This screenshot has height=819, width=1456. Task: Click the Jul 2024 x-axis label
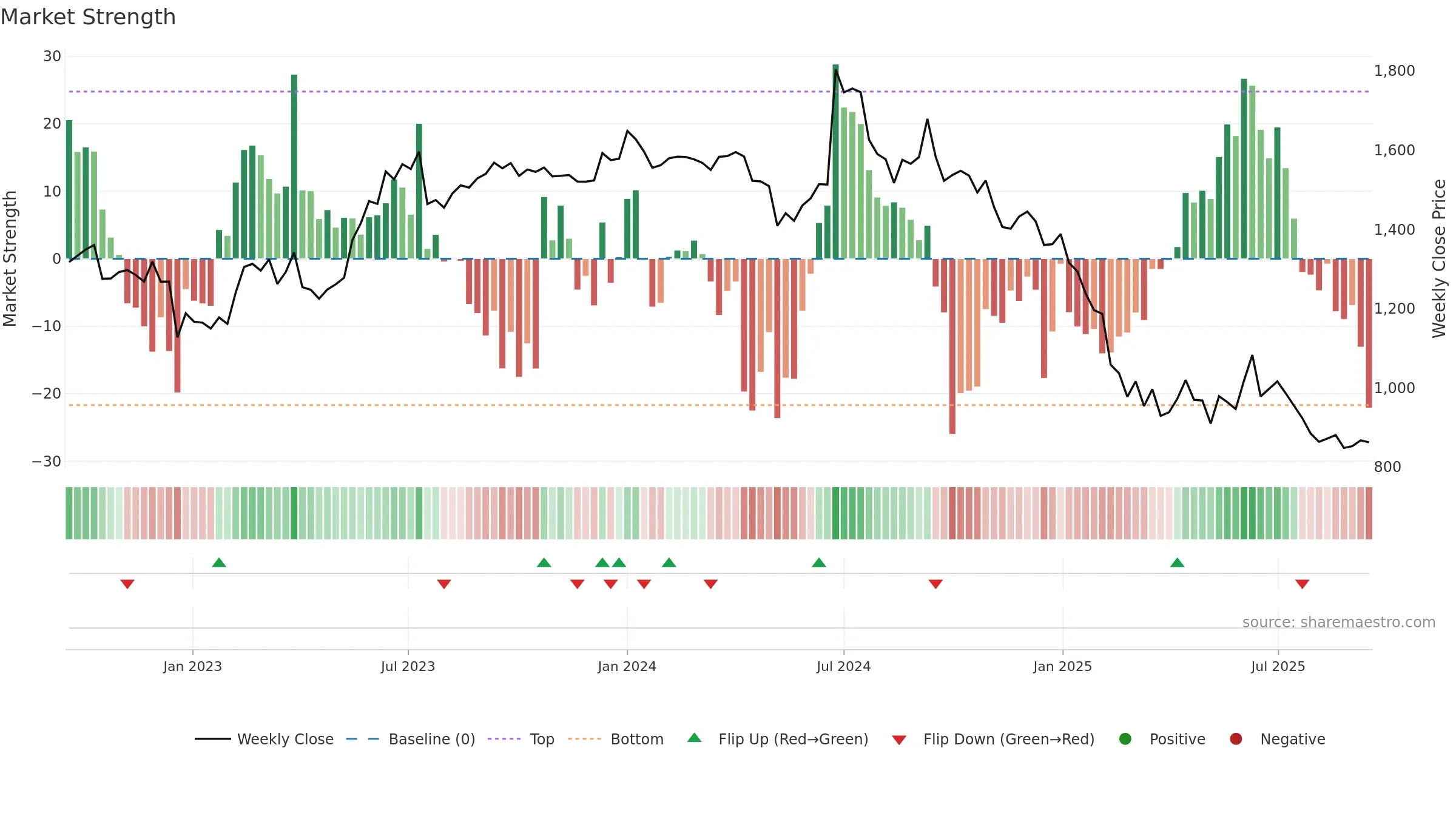point(843,666)
